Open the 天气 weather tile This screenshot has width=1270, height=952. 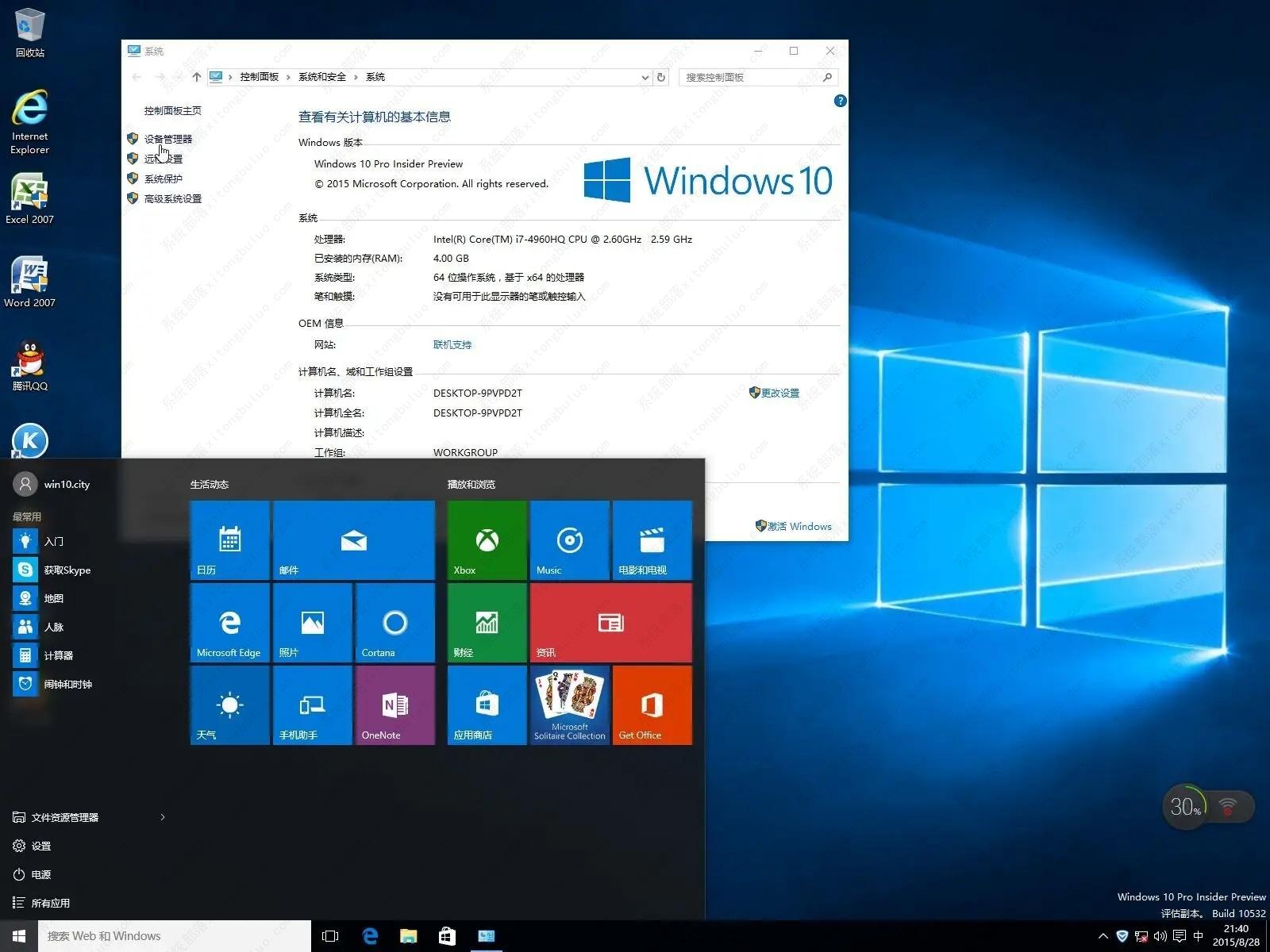pos(229,704)
